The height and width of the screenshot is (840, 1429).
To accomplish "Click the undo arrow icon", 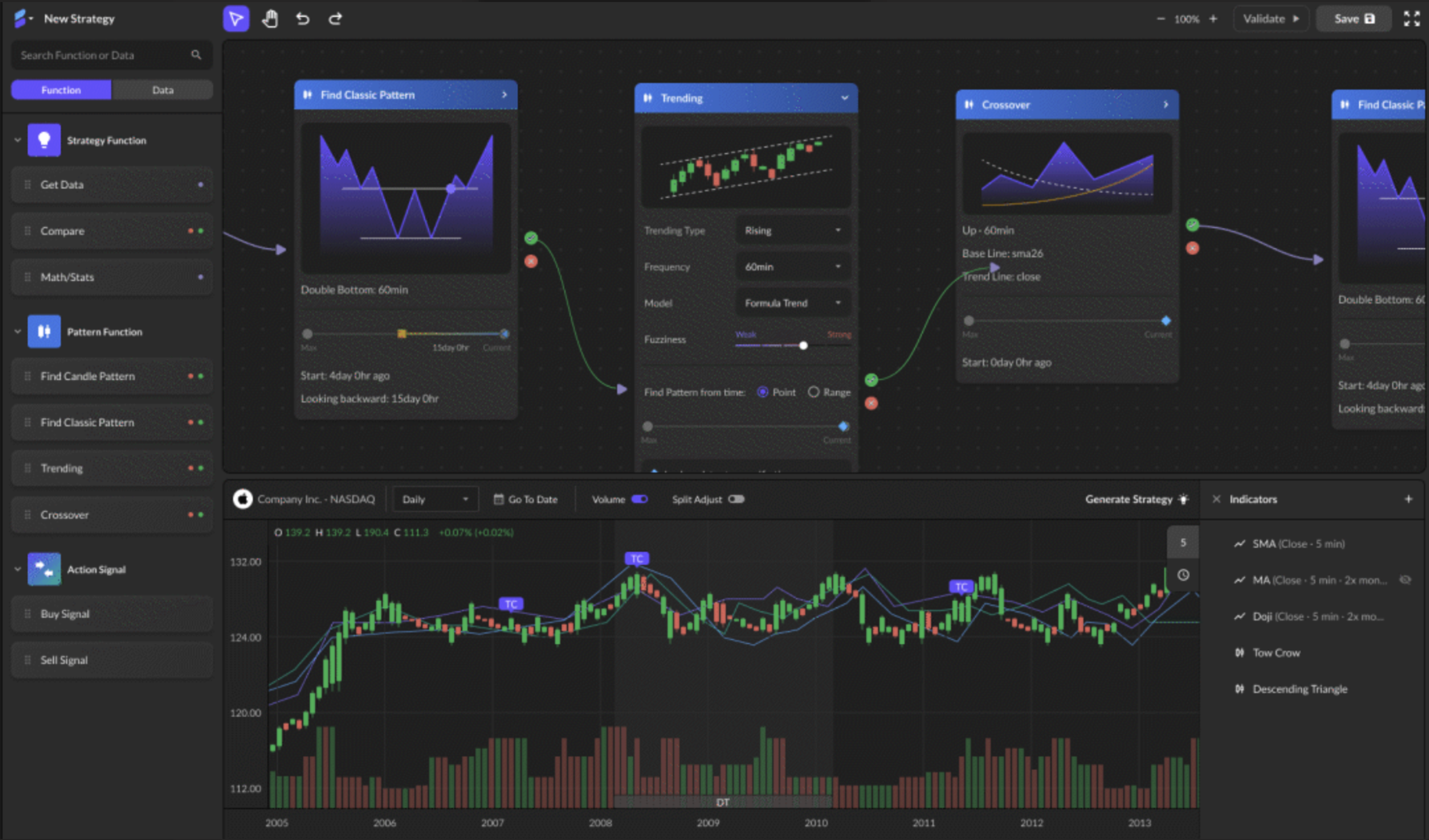I will point(303,19).
